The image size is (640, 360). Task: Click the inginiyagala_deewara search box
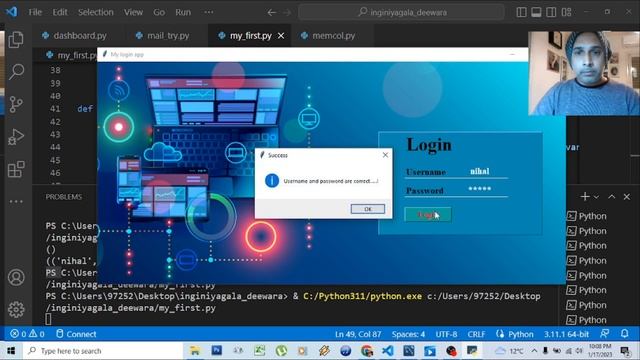coord(402,12)
